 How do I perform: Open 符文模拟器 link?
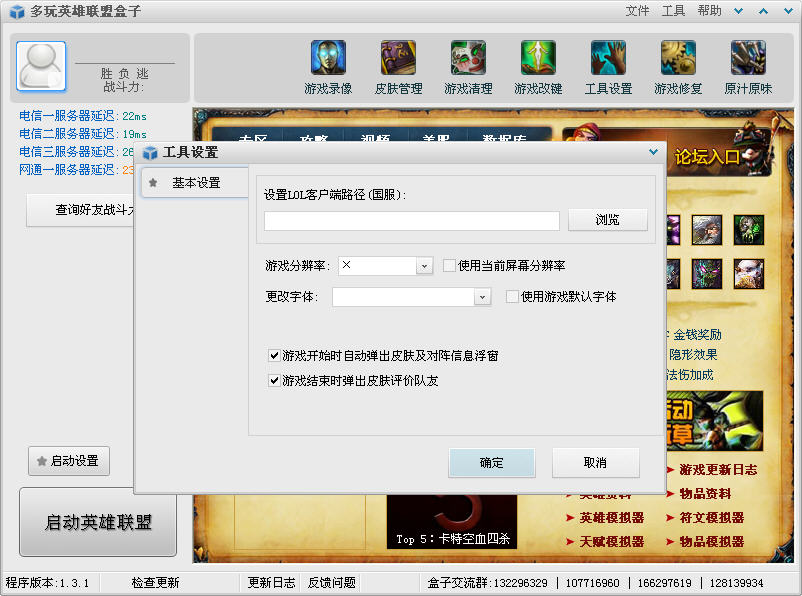point(711,518)
